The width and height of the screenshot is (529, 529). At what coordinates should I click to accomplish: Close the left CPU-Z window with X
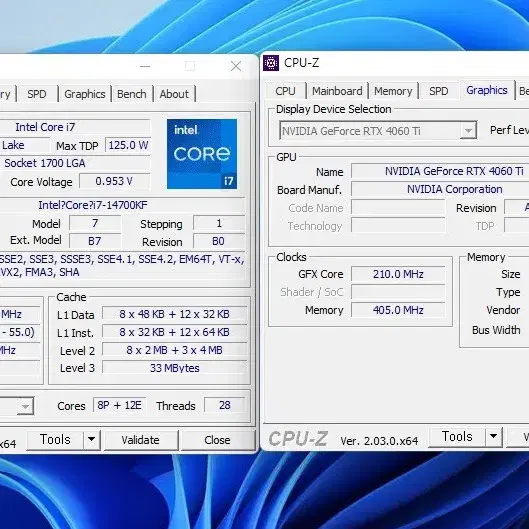point(236,66)
